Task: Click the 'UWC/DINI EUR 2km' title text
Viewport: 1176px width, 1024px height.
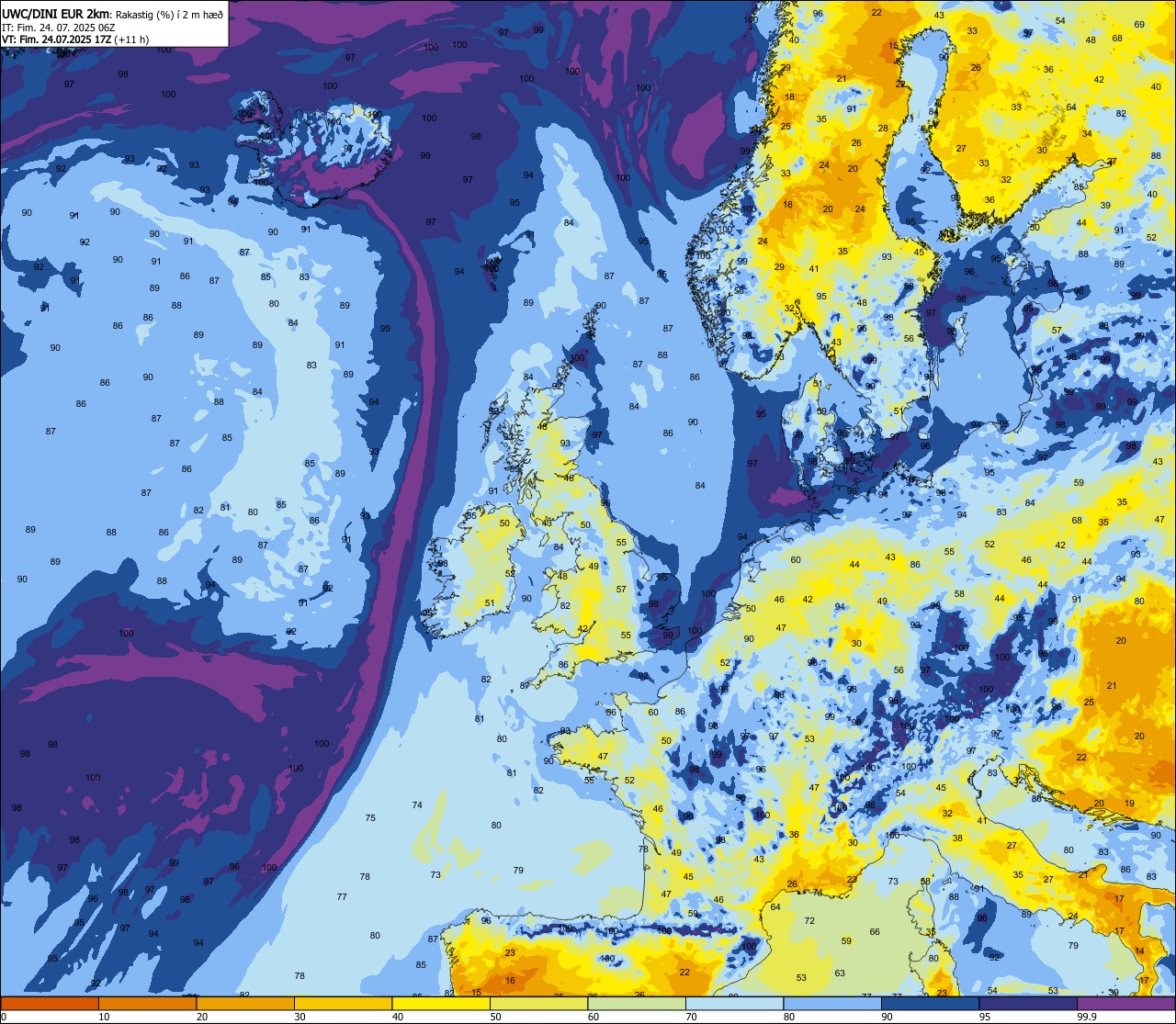Action: (55, 13)
